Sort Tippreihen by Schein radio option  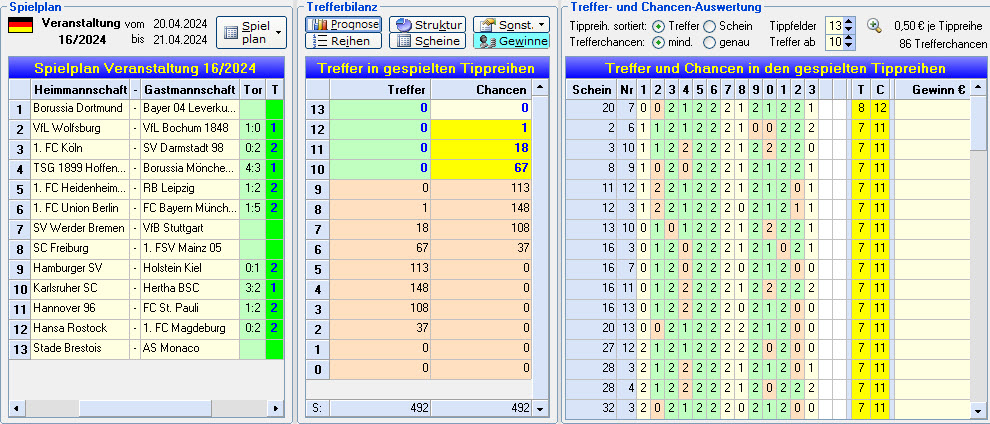pos(710,26)
